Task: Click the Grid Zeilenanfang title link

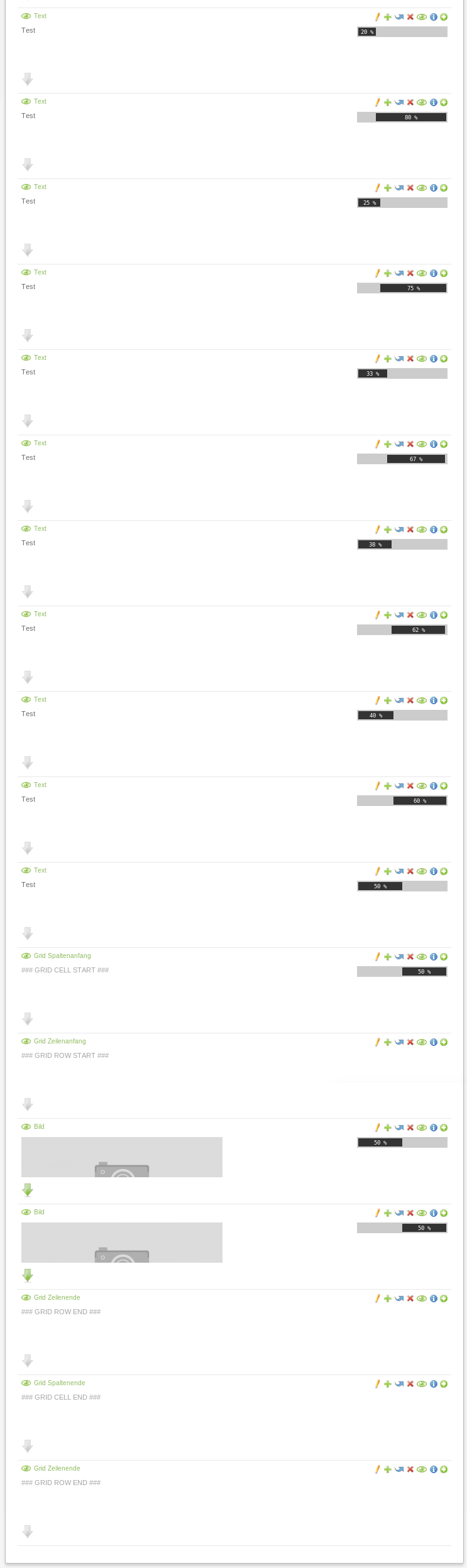Action: pos(60,1041)
